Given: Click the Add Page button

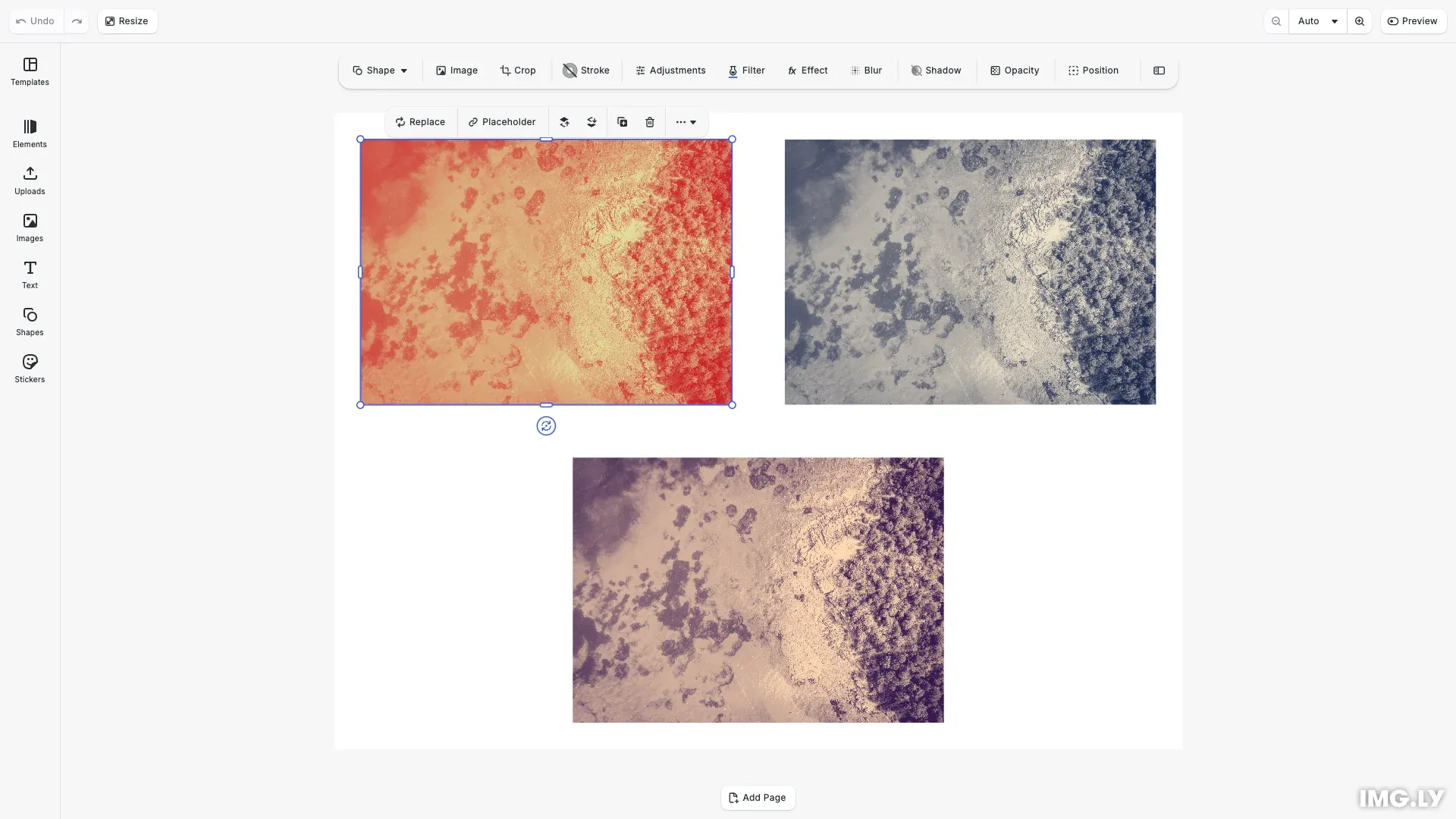Looking at the screenshot, I should pyautogui.click(x=758, y=798).
